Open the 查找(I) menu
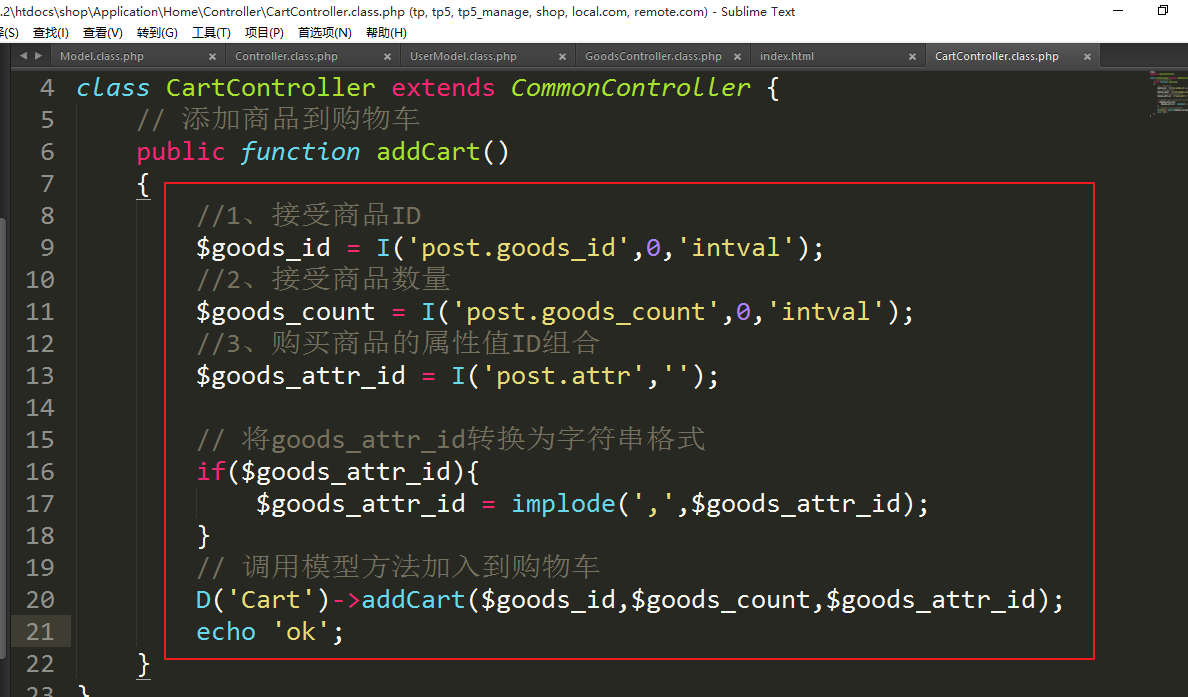 pyautogui.click(x=51, y=33)
